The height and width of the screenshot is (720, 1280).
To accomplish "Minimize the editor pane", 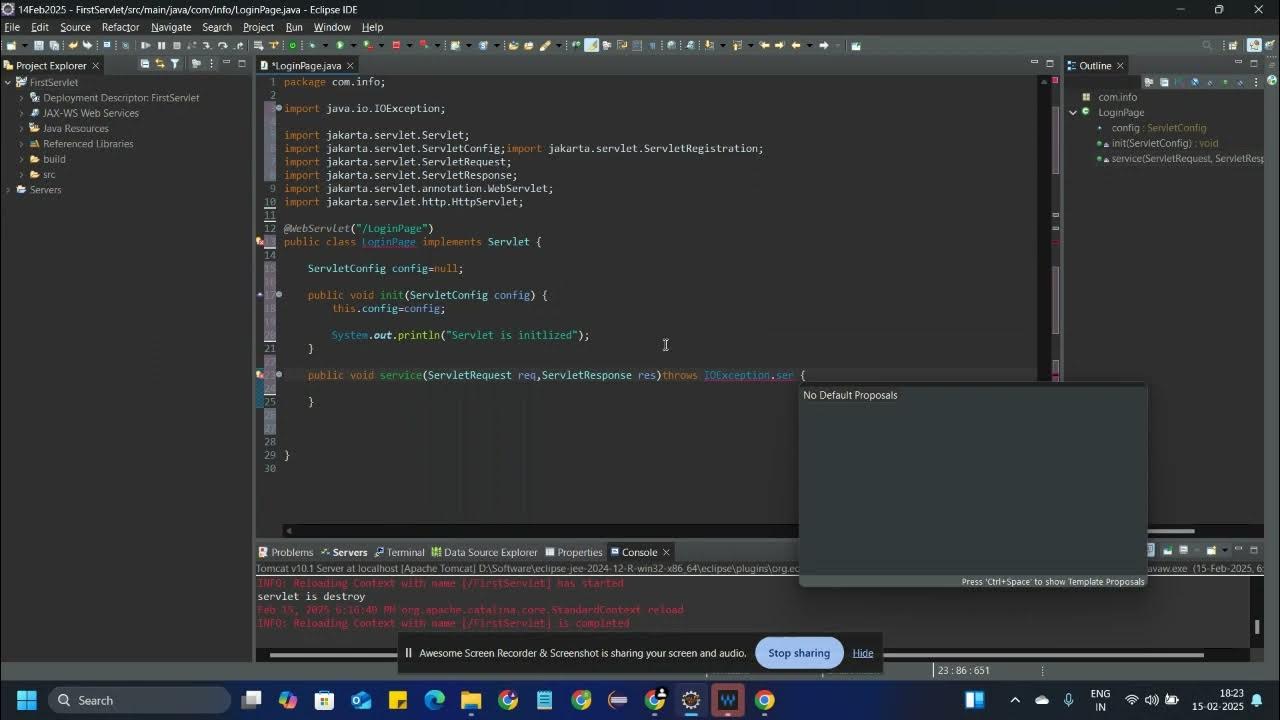I will pyautogui.click(x=1034, y=64).
